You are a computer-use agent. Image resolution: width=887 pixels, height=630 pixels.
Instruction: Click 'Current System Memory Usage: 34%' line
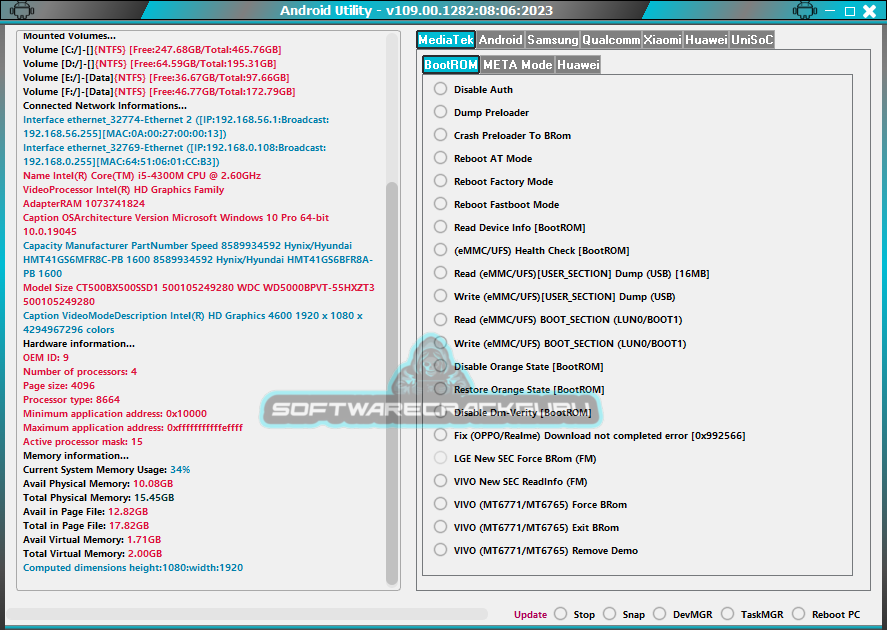(106, 470)
